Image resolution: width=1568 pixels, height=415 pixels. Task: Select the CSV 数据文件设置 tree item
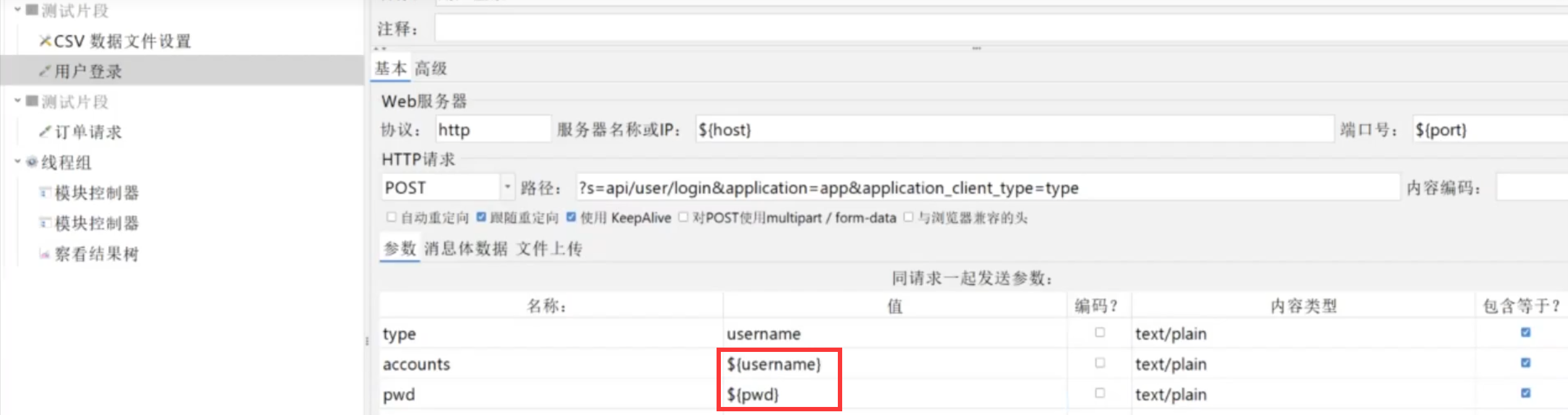(x=122, y=41)
